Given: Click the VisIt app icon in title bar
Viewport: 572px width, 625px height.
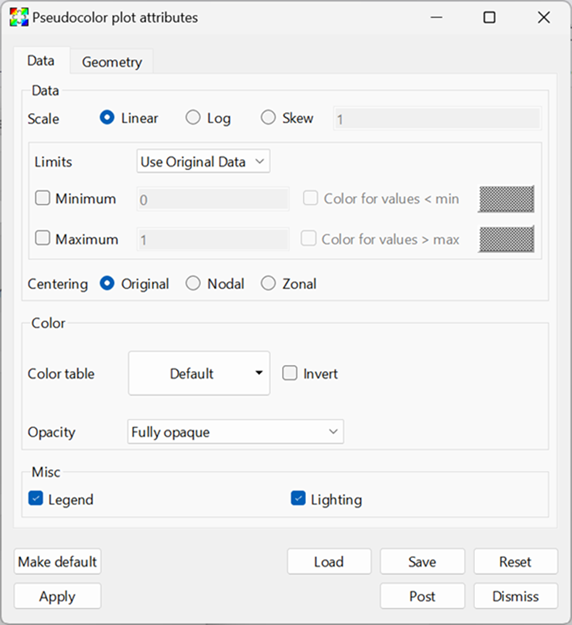Looking at the screenshot, I should pos(19,17).
